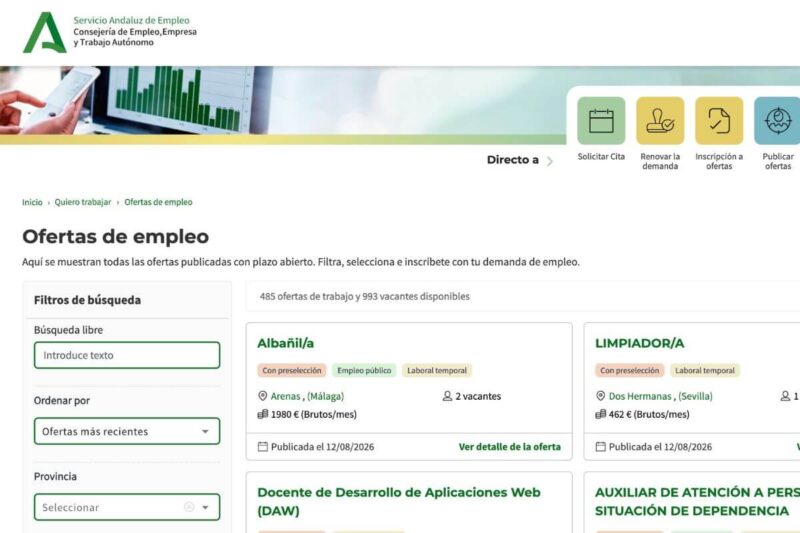Click the calendar icon in the Albañil/a card
Image resolution: width=800 pixels, height=533 pixels.
263,447
